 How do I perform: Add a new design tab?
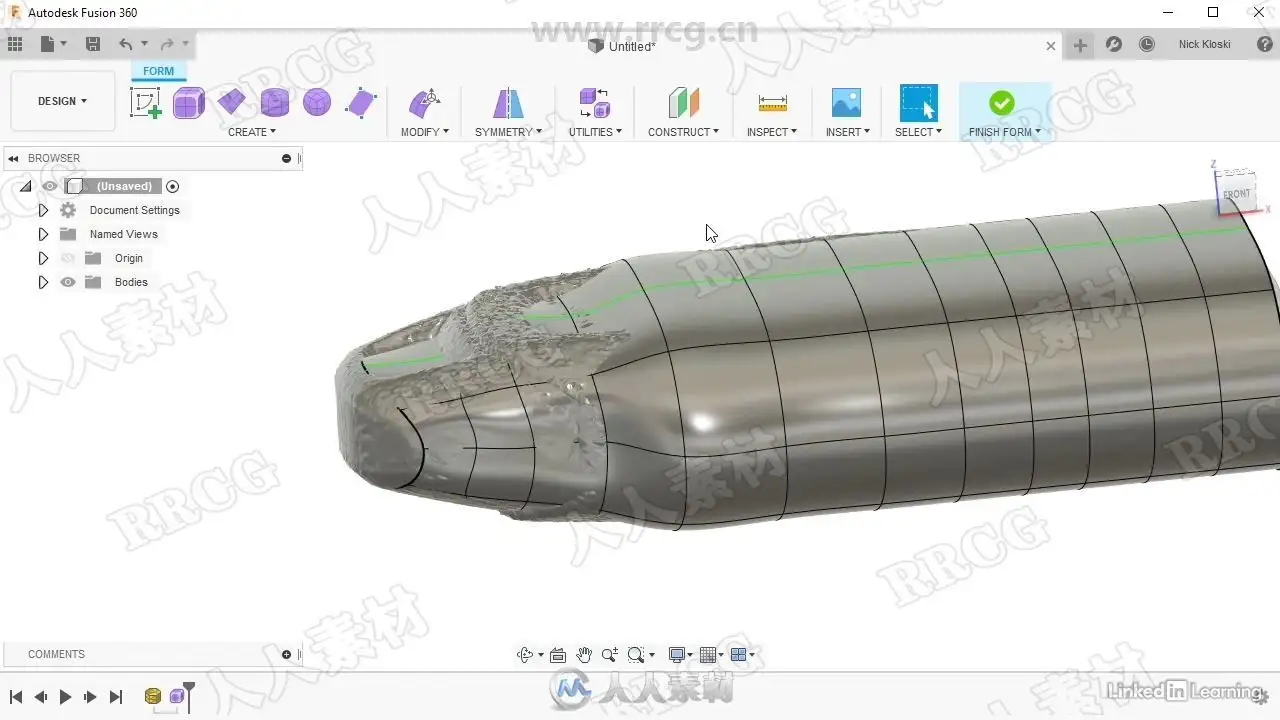(x=1080, y=45)
